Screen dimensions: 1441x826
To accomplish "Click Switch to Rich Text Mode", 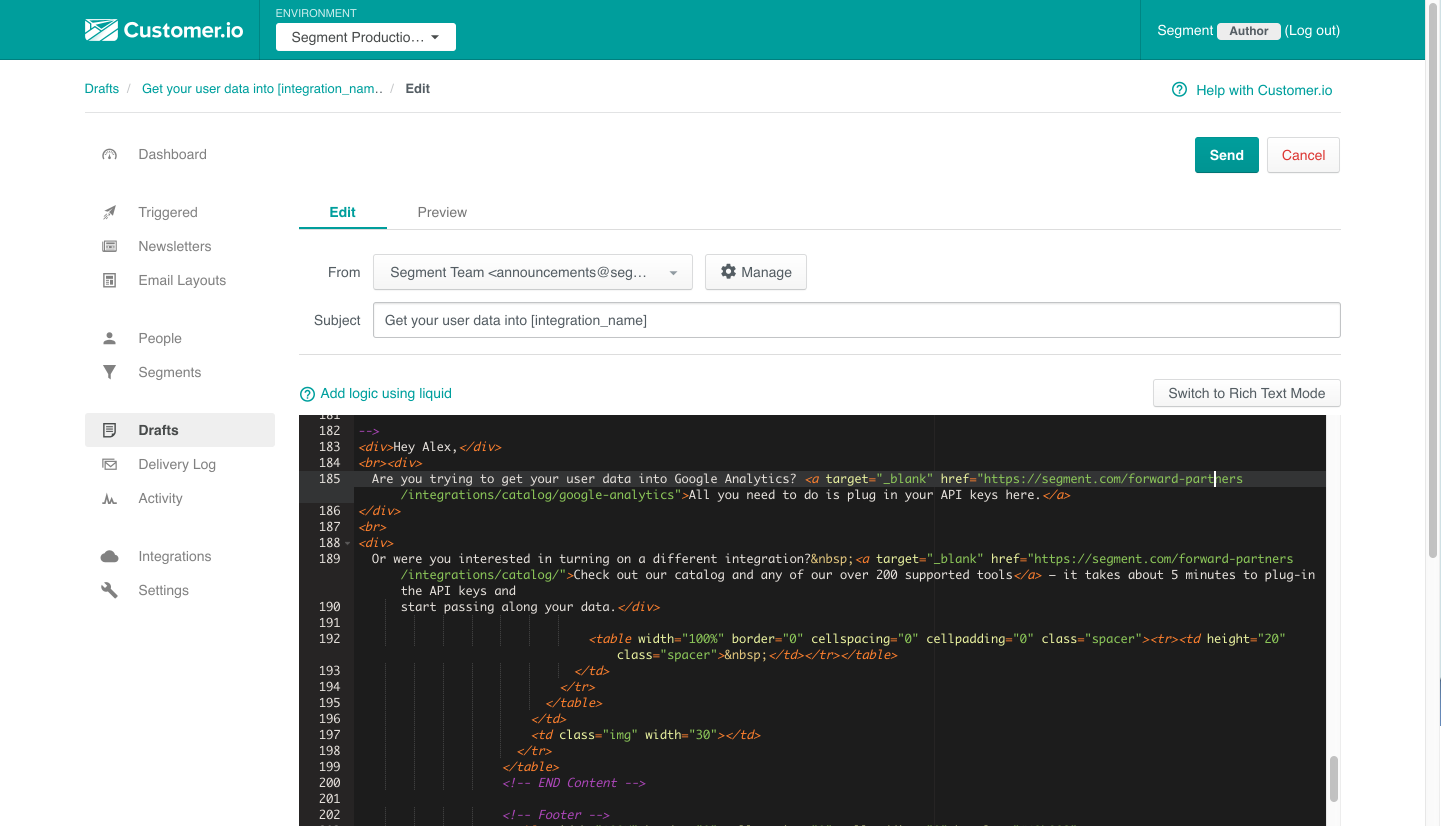I will point(1246,394).
